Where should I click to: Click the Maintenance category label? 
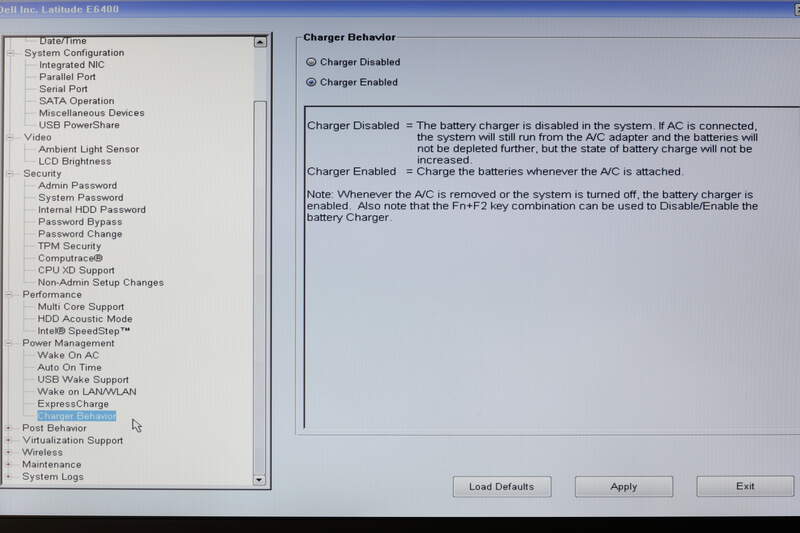coord(52,465)
